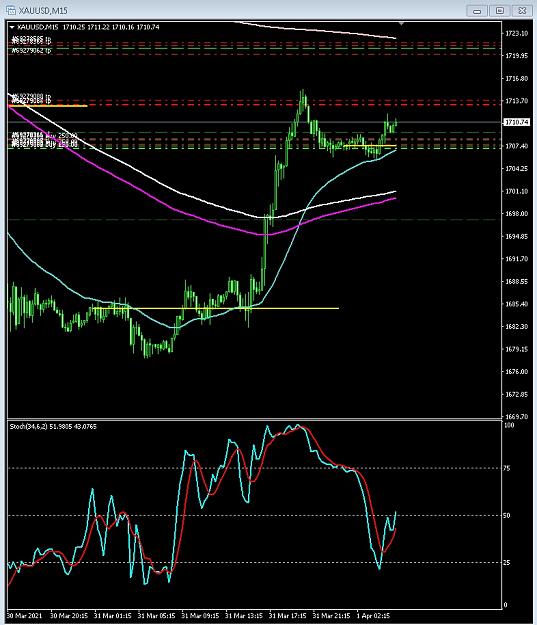
Task: Click the 1669.70 price scale label
Action: click(516, 417)
